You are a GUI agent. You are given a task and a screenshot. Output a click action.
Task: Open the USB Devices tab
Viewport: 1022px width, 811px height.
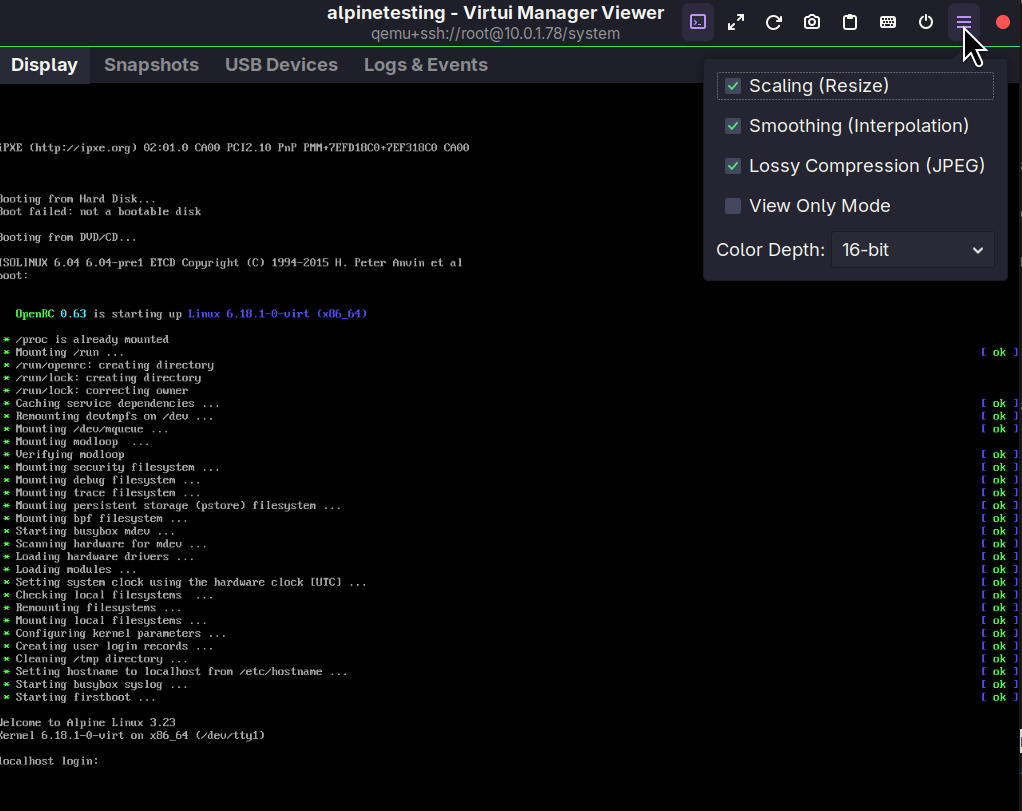[x=281, y=64]
